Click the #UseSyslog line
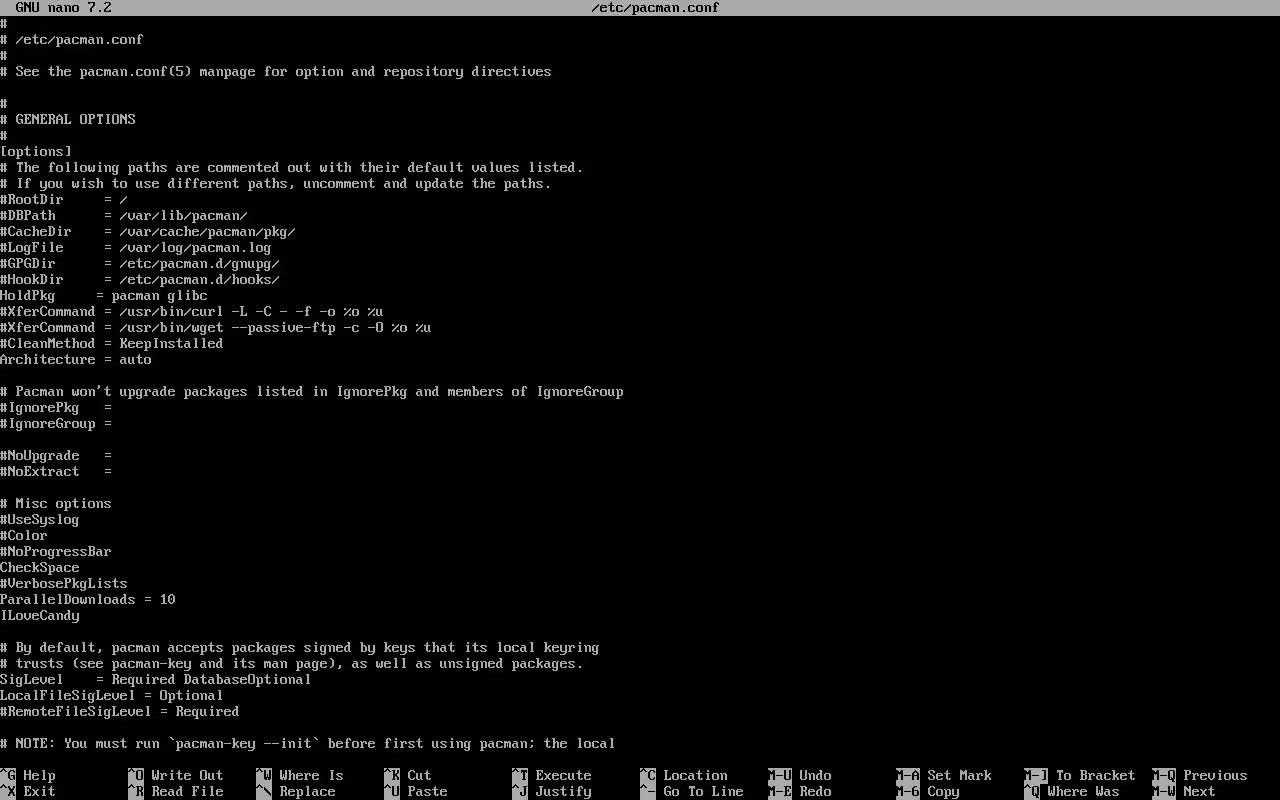This screenshot has width=1280, height=800. 40,519
